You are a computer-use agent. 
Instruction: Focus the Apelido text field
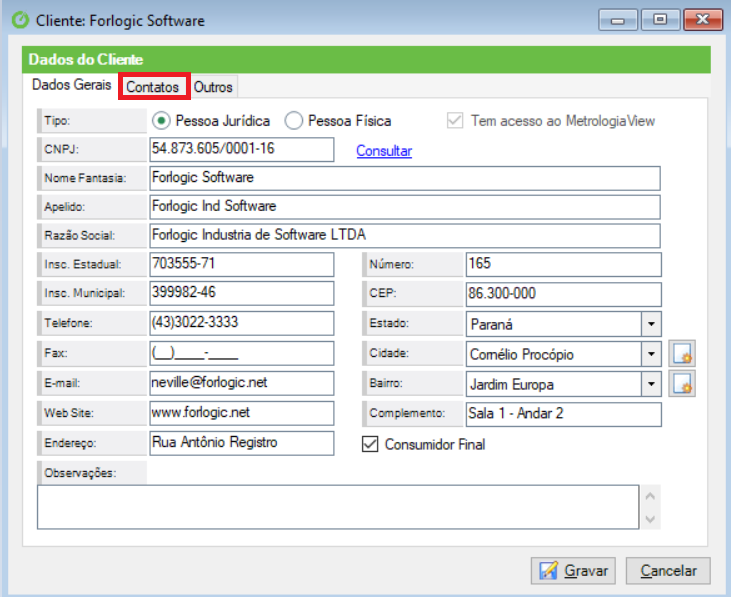click(x=405, y=207)
